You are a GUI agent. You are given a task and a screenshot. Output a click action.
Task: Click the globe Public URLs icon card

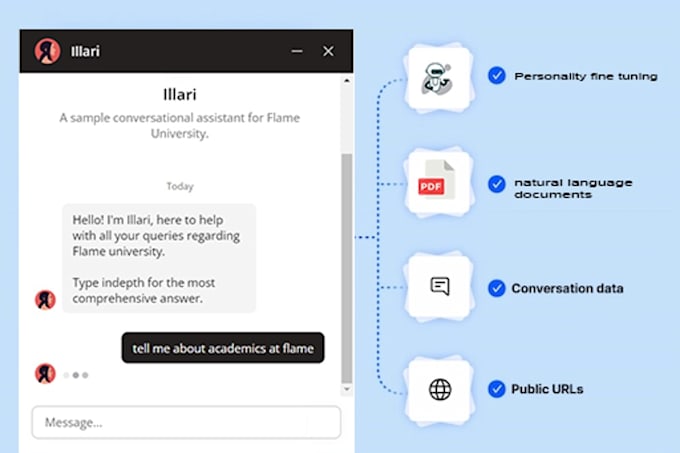(x=439, y=389)
